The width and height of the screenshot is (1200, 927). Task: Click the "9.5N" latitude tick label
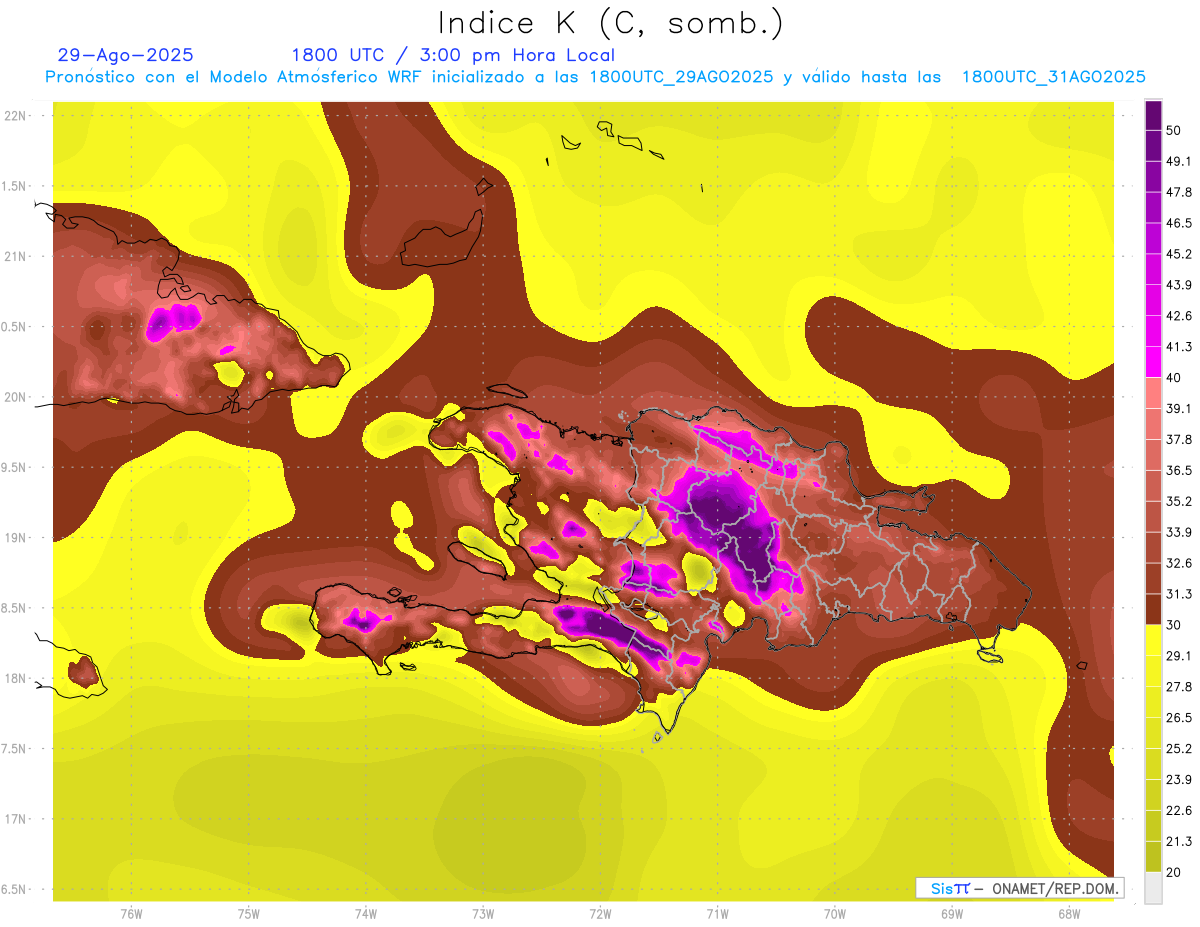(x=15, y=467)
